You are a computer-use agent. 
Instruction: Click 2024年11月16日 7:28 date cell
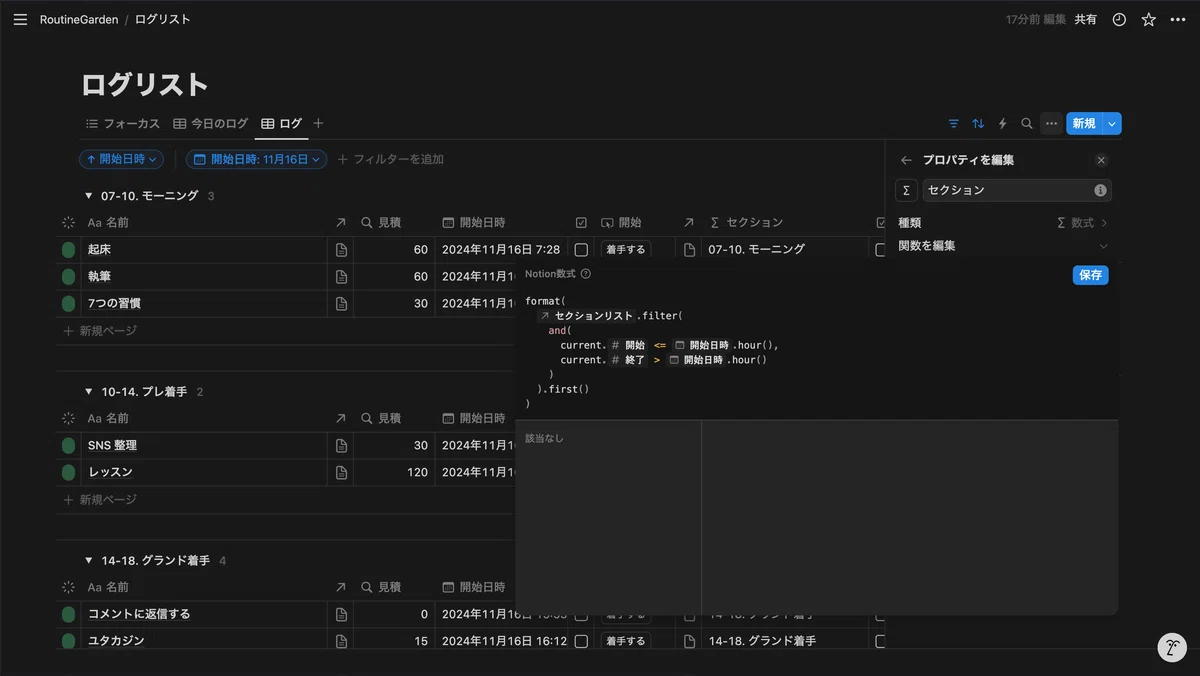(501, 249)
